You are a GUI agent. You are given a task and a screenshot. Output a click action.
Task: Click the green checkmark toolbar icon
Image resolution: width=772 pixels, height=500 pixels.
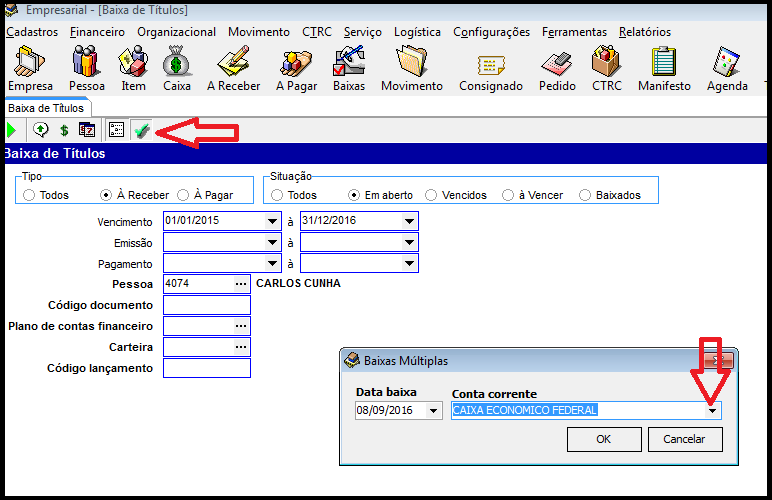point(142,130)
